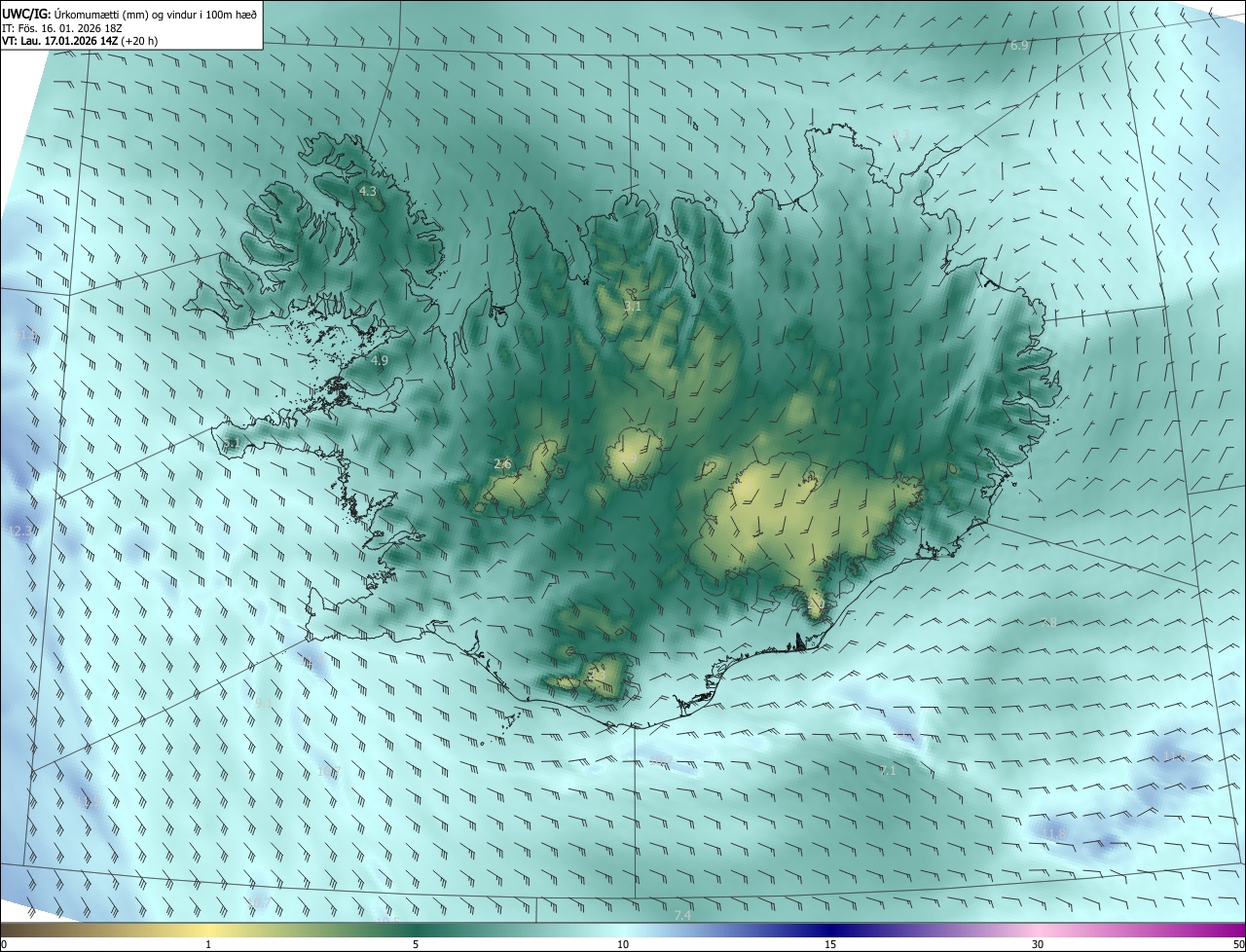Click the 7.4 value above the colour bar
1246x952 pixels.
point(682,915)
